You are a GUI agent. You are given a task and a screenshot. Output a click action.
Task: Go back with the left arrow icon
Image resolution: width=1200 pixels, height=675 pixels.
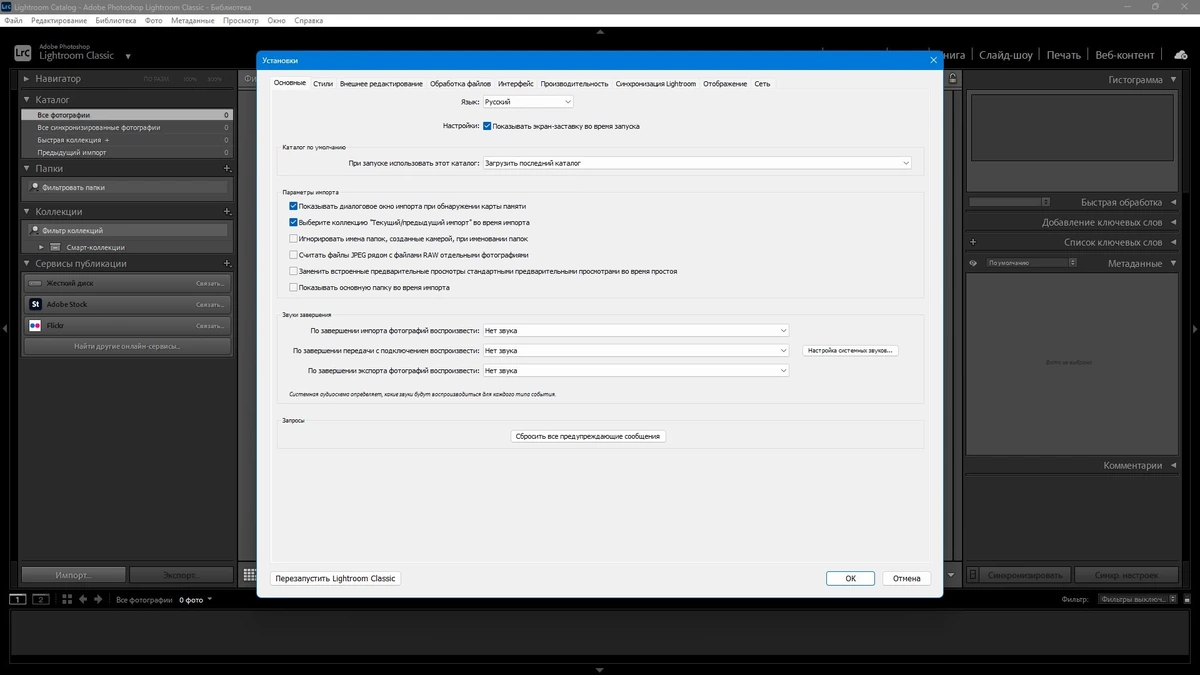(83, 599)
